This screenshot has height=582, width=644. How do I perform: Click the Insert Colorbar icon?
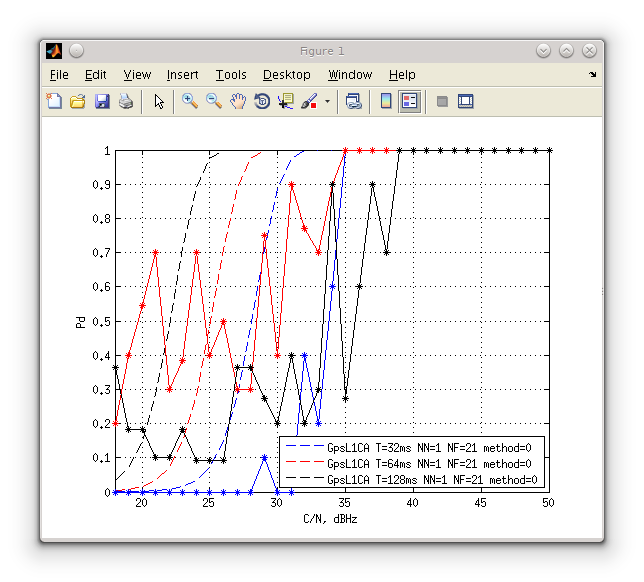tap(385, 101)
